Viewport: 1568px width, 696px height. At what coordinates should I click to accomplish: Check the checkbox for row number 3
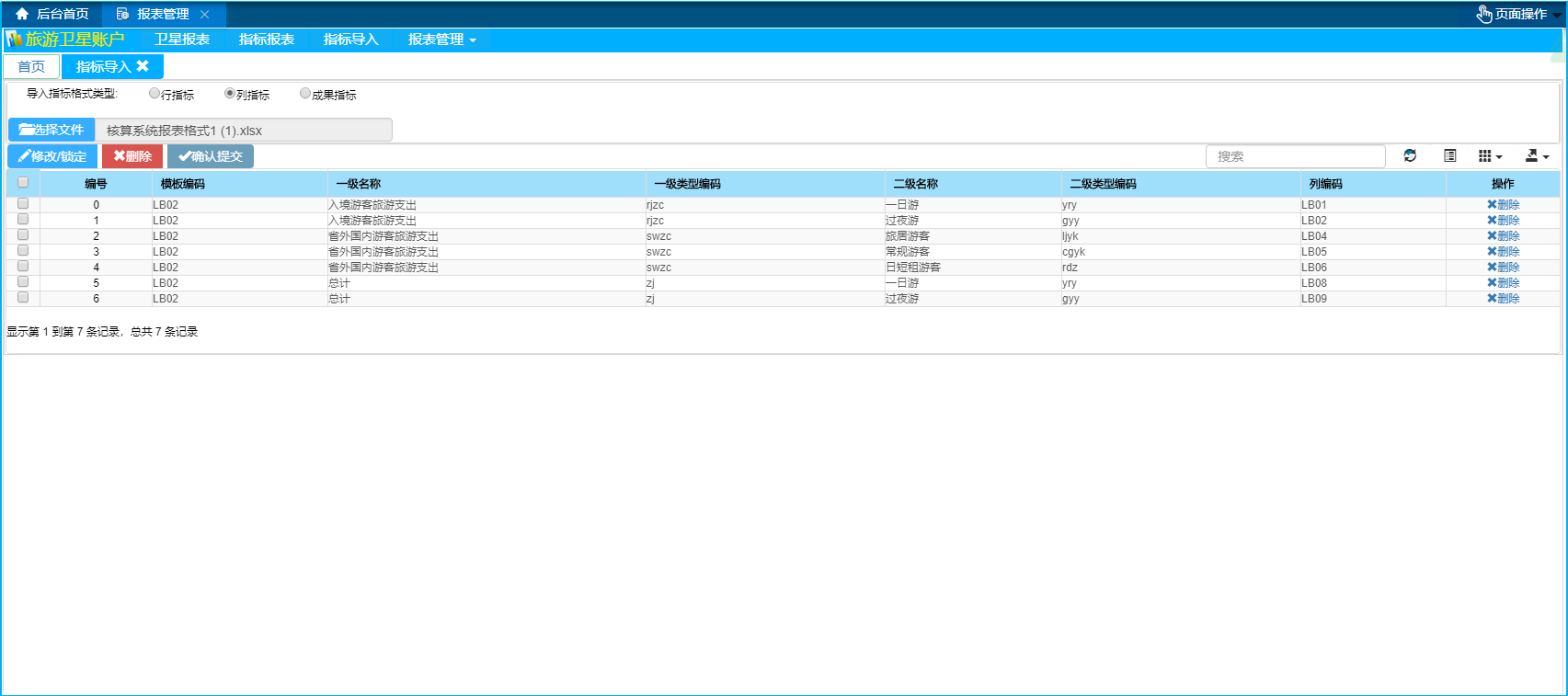(x=23, y=251)
